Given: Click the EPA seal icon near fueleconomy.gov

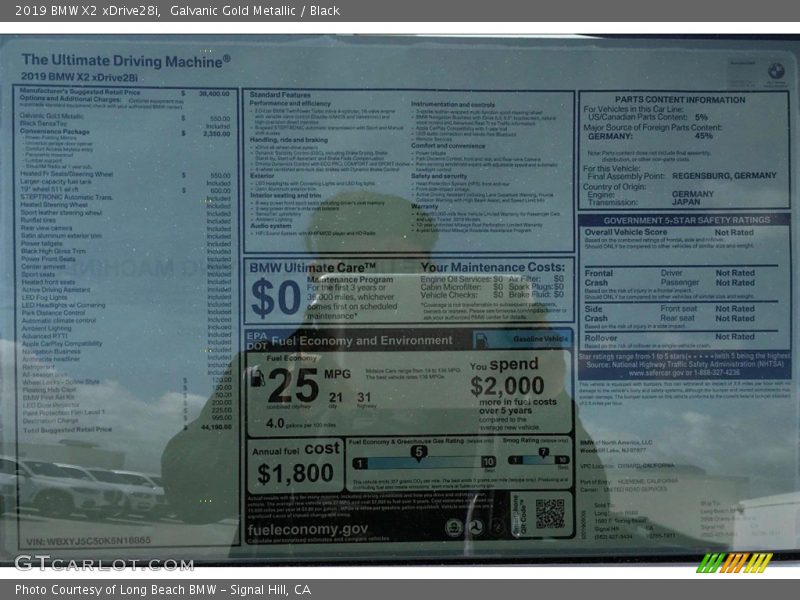Looking at the screenshot, I should coord(453,527).
